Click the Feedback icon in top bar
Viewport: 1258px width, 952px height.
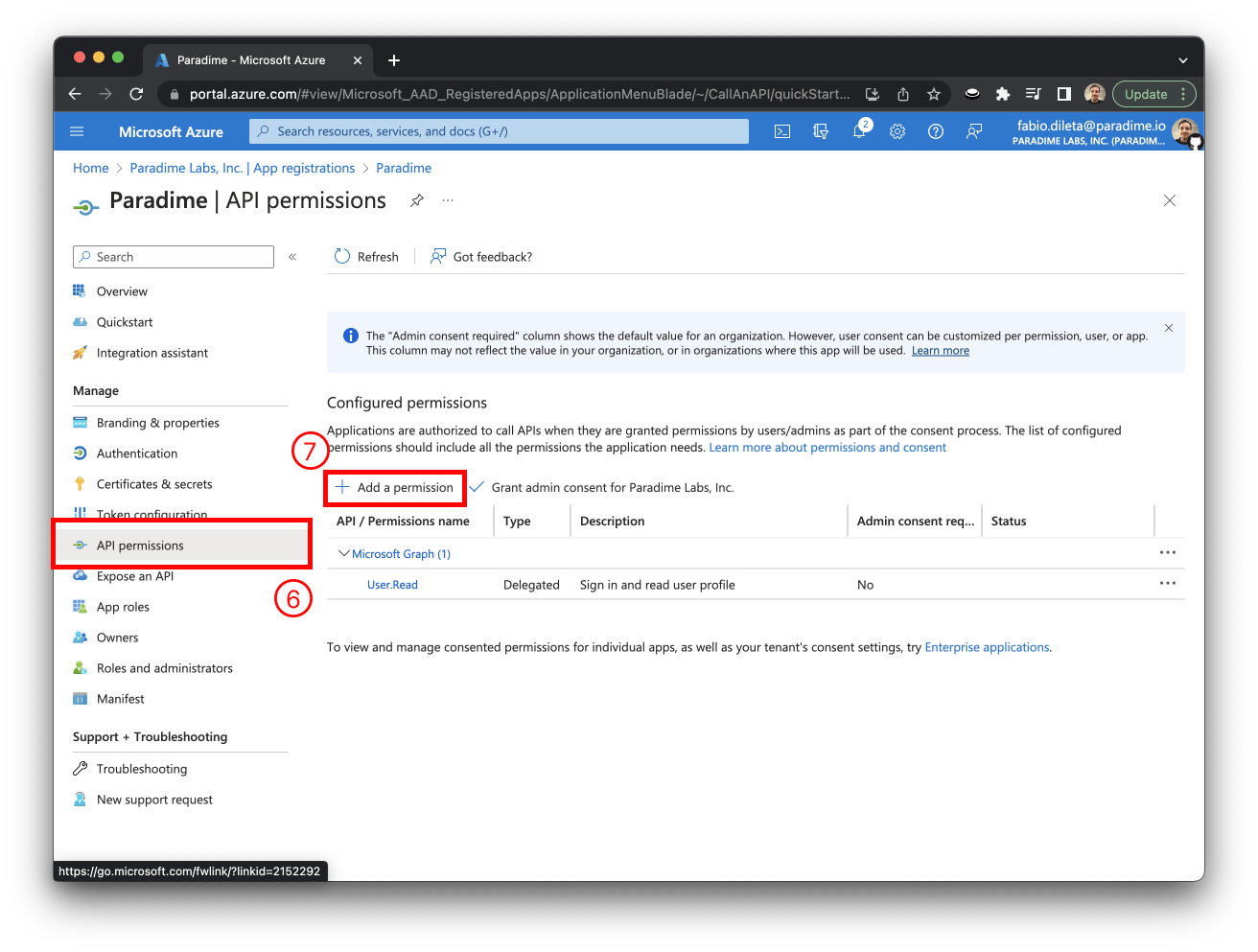[x=974, y=131]
